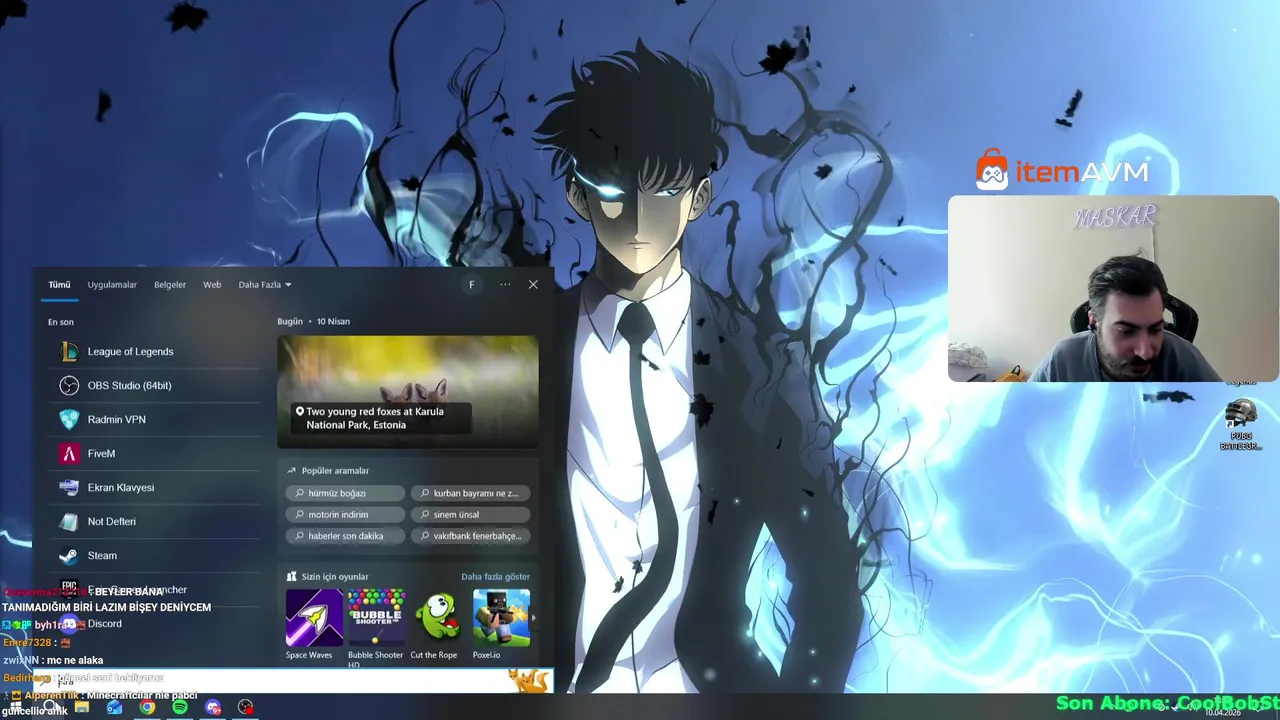Open the three-dot options menu
Image resolution: width=1280 pixels, height=720 pixels.
click(x=505, y=285)
